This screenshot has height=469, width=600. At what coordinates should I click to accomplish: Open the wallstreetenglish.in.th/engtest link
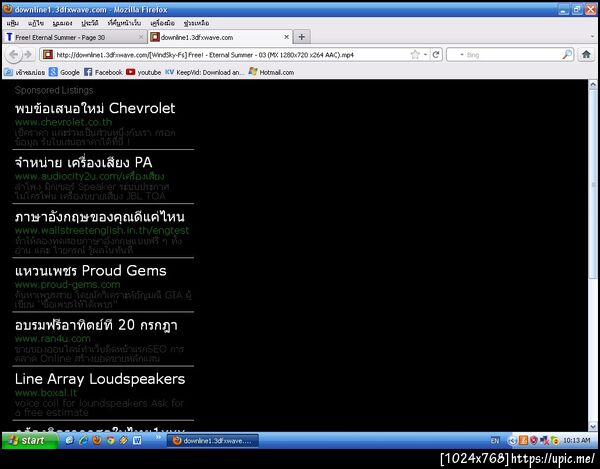(102, 230)
